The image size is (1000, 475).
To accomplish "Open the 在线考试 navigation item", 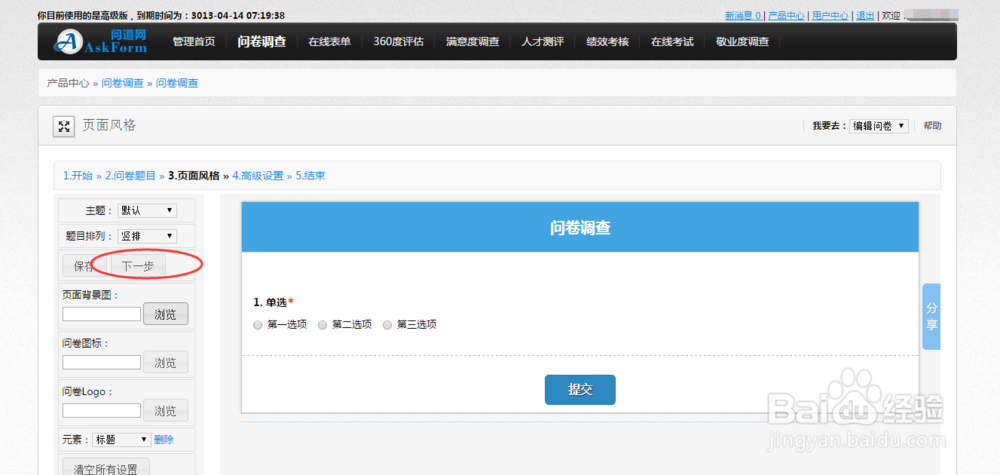I will (x=672, y=42).
